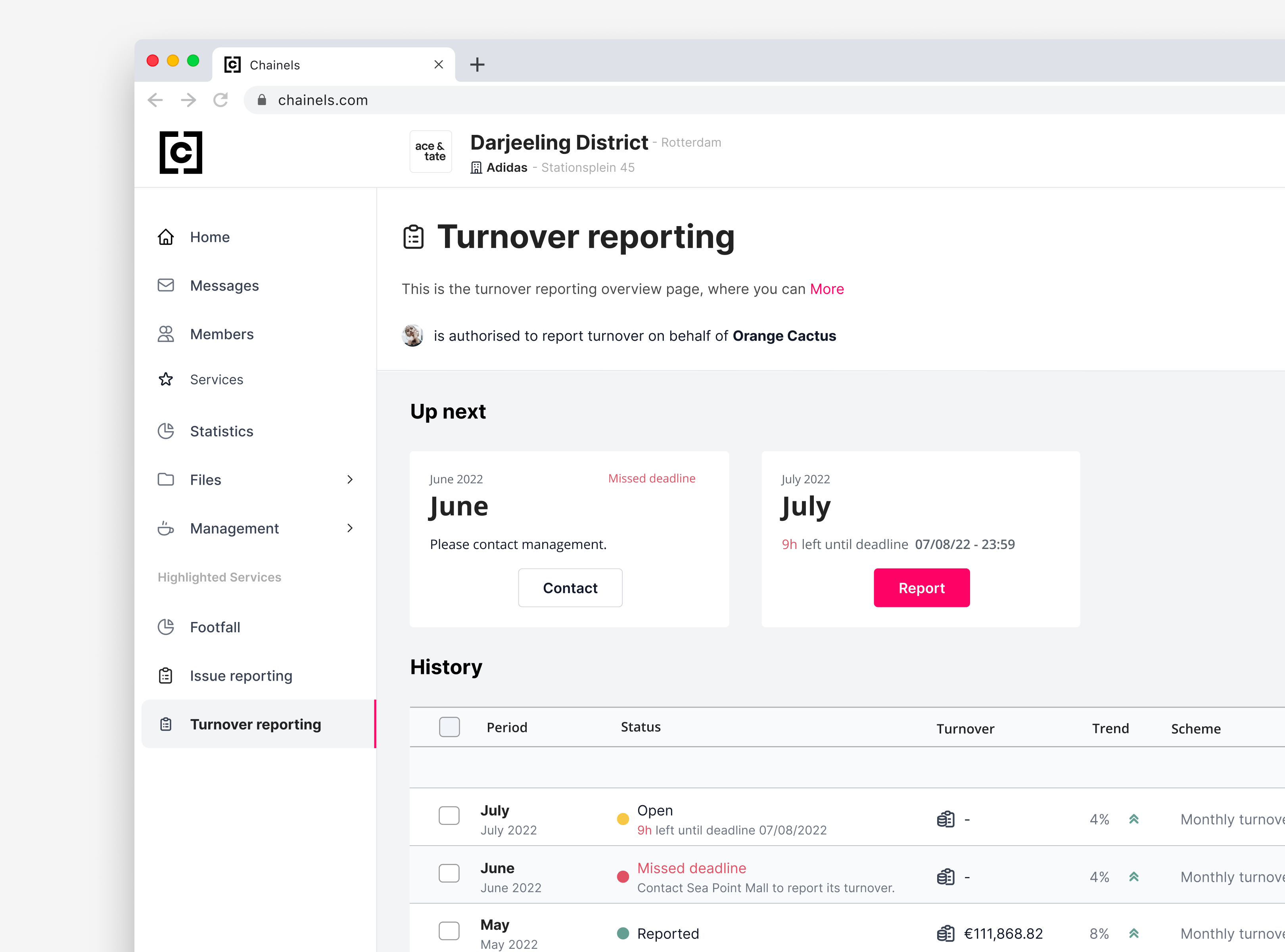The image size is (1285, 952).
Task: Click the Darjeeling District title
Action: click(x=559, y=142)
